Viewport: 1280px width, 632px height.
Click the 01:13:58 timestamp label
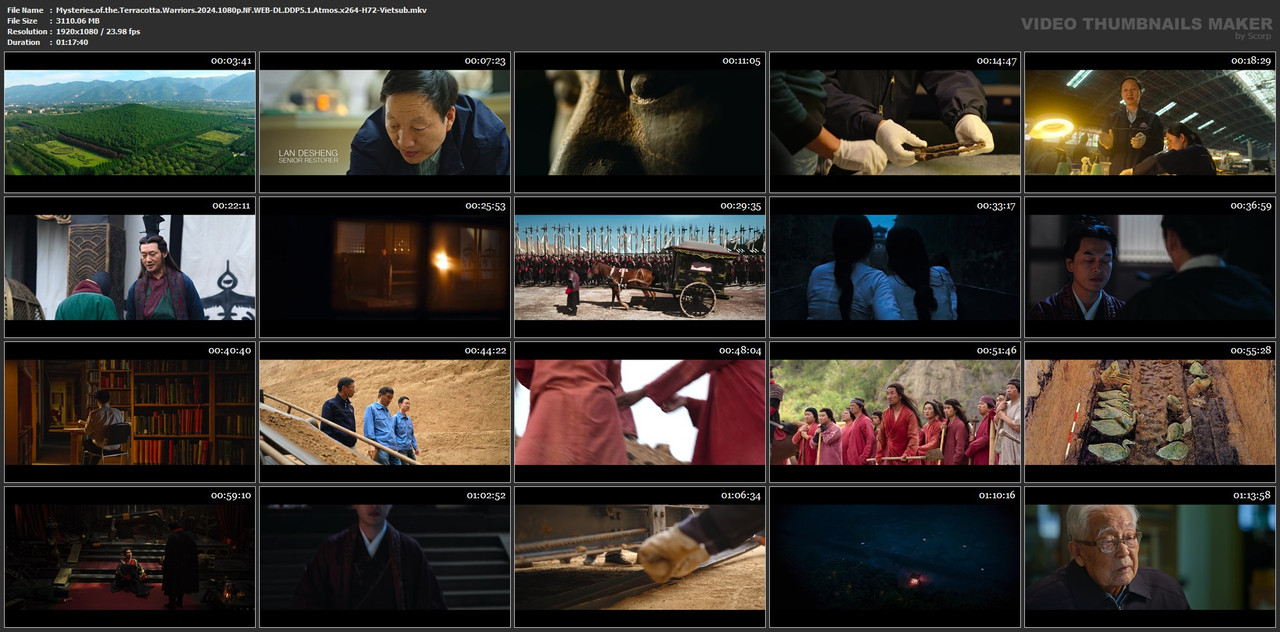[1251, 496]
